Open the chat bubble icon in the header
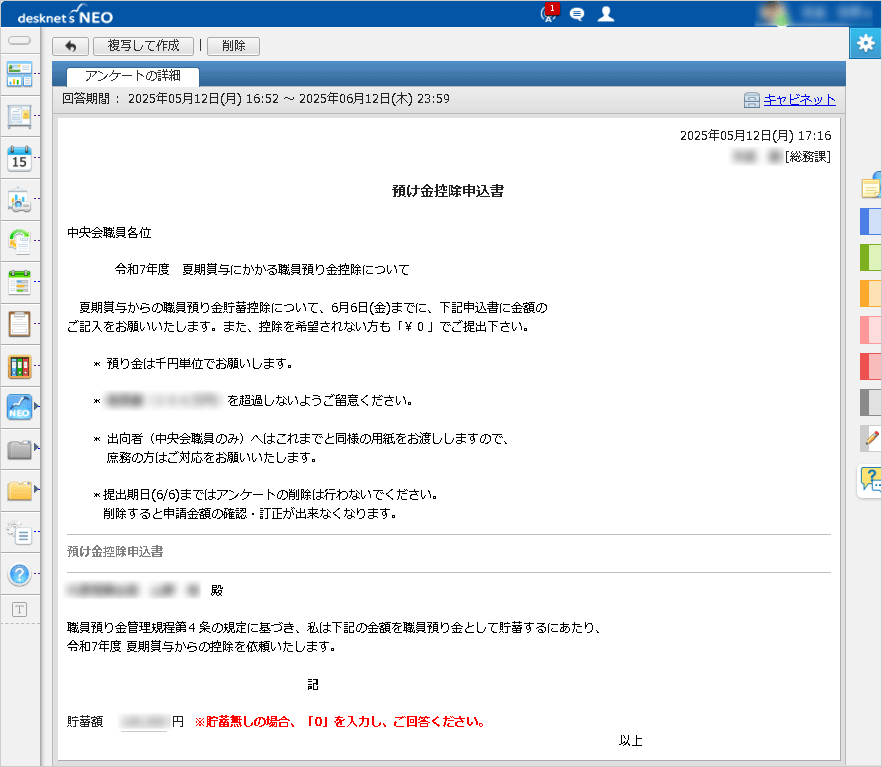 coord(577,13)
